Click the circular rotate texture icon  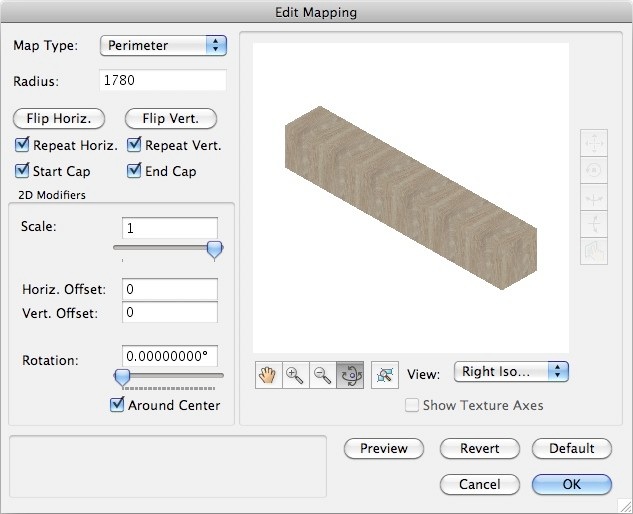click(593, 170)
